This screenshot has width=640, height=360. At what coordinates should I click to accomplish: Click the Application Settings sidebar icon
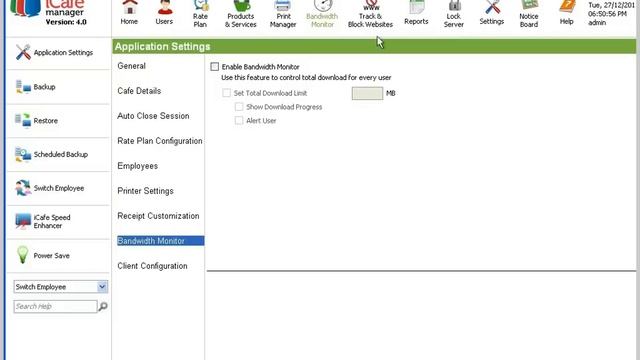[23, 52]
